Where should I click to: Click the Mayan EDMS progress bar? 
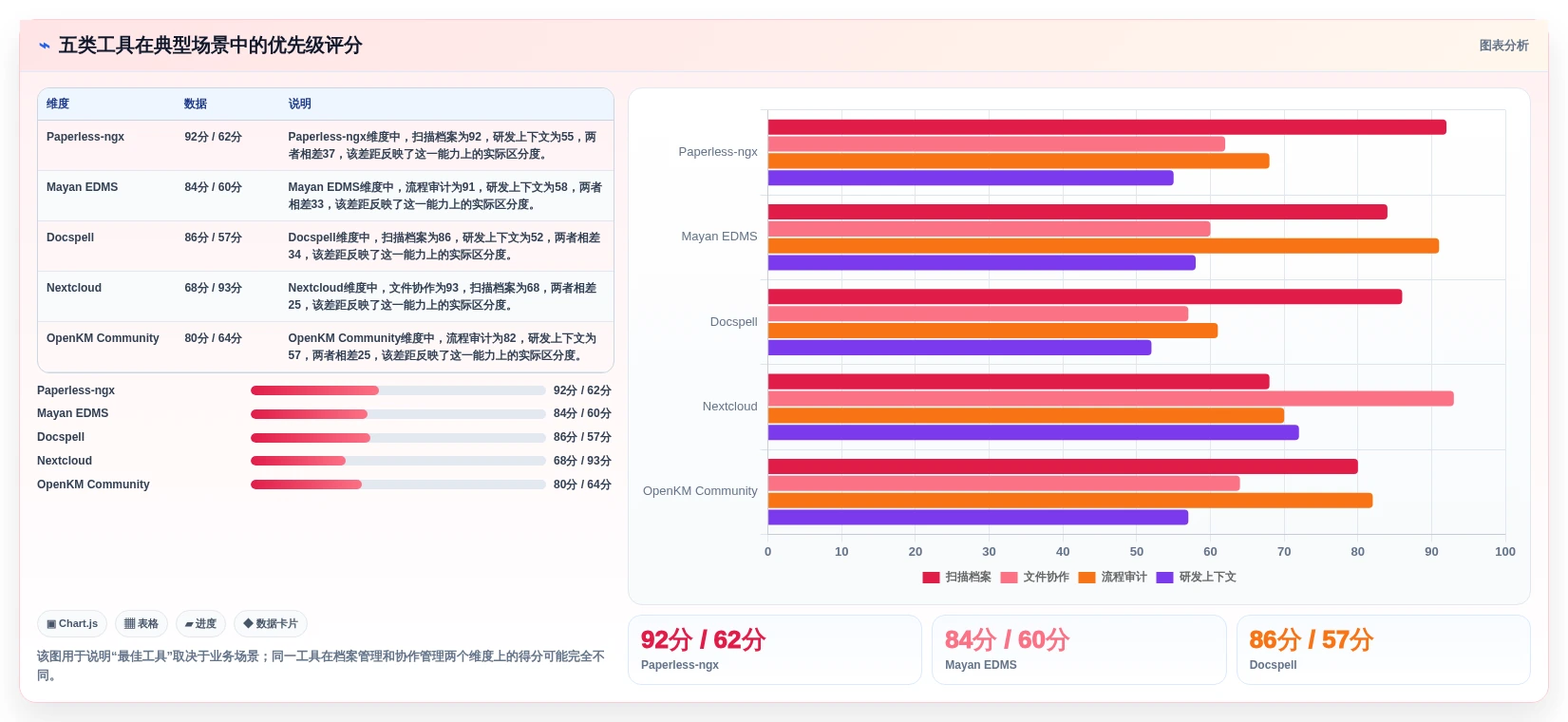point(398,414)
